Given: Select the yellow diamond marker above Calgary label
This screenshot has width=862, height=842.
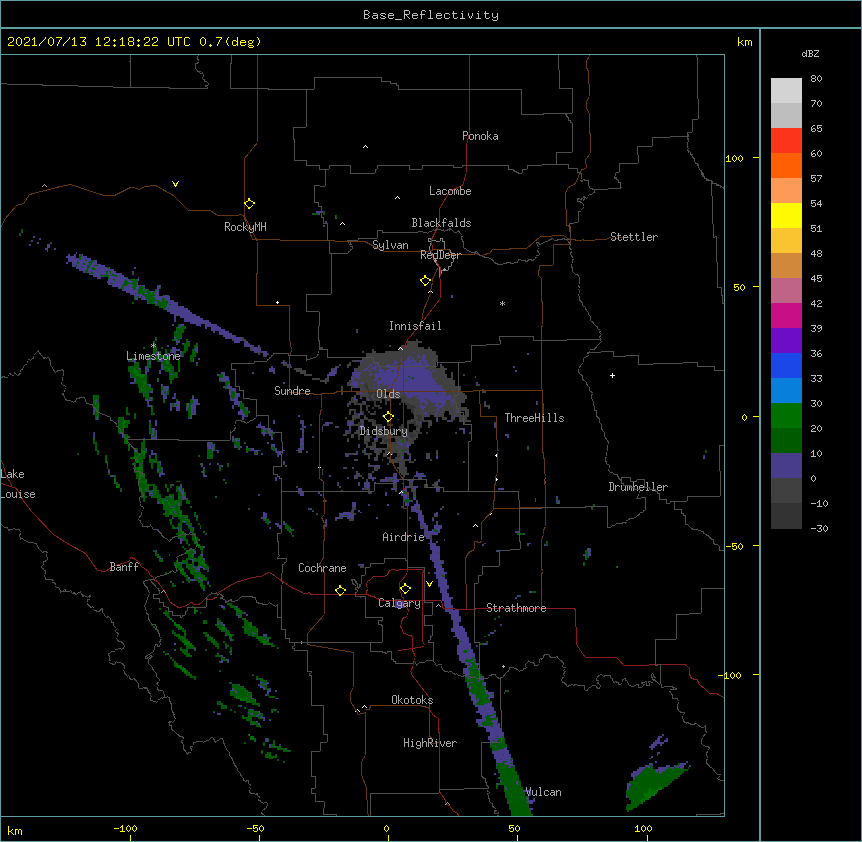Looking at the screenshot, I should pos(405,589).
